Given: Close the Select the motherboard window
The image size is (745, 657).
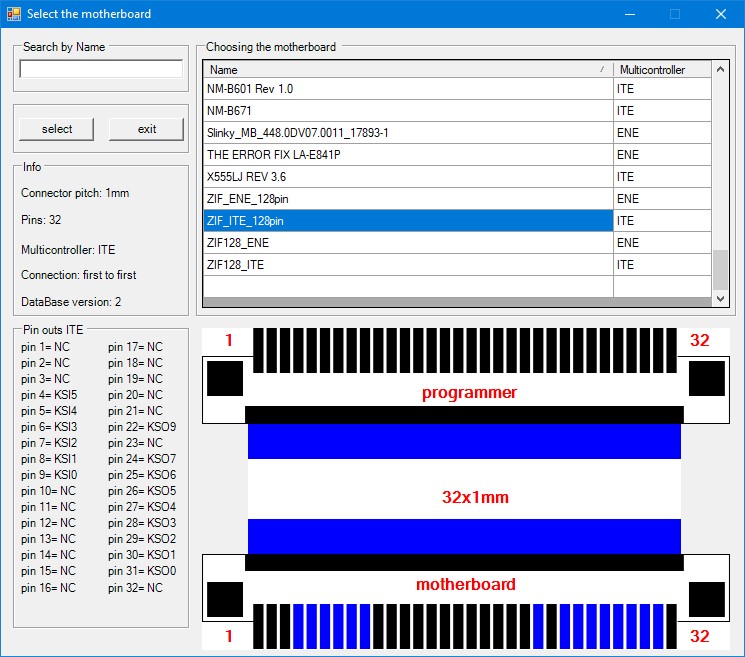Looking at the screenshot, I should pos(720,14).
